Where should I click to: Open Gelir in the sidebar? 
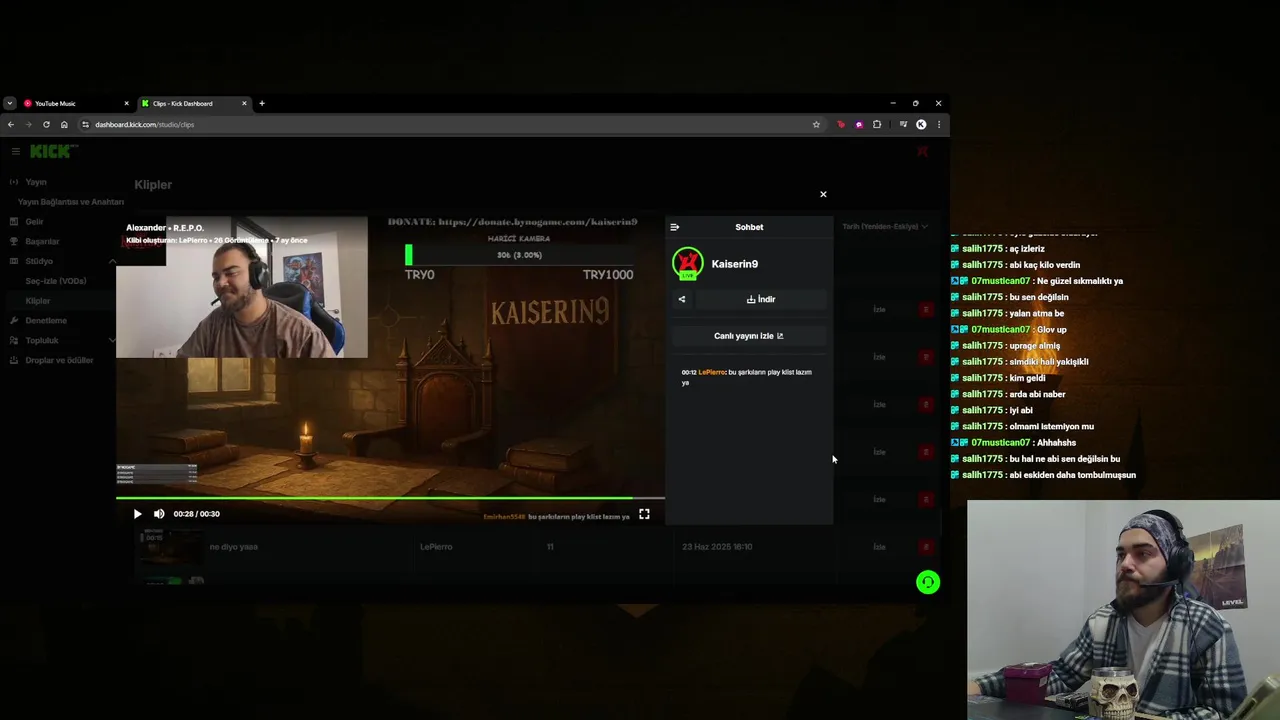pyautogui.click(x=34, y=222)
